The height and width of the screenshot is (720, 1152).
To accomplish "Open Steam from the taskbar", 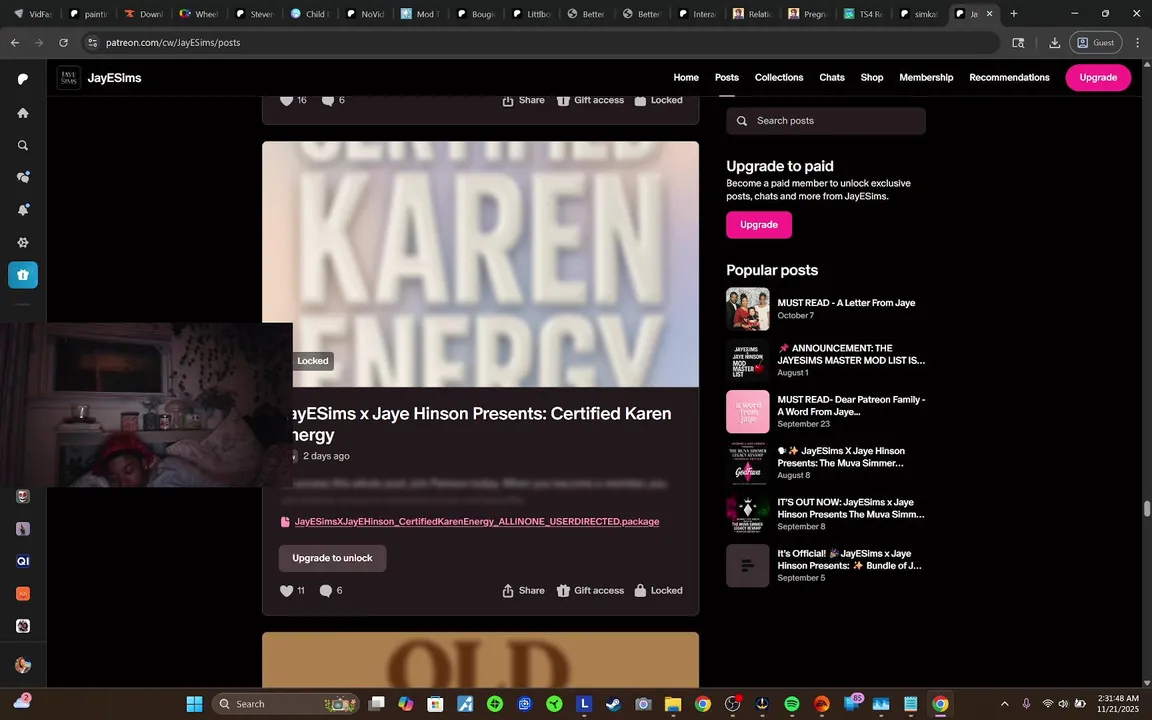I will point(613,704).
